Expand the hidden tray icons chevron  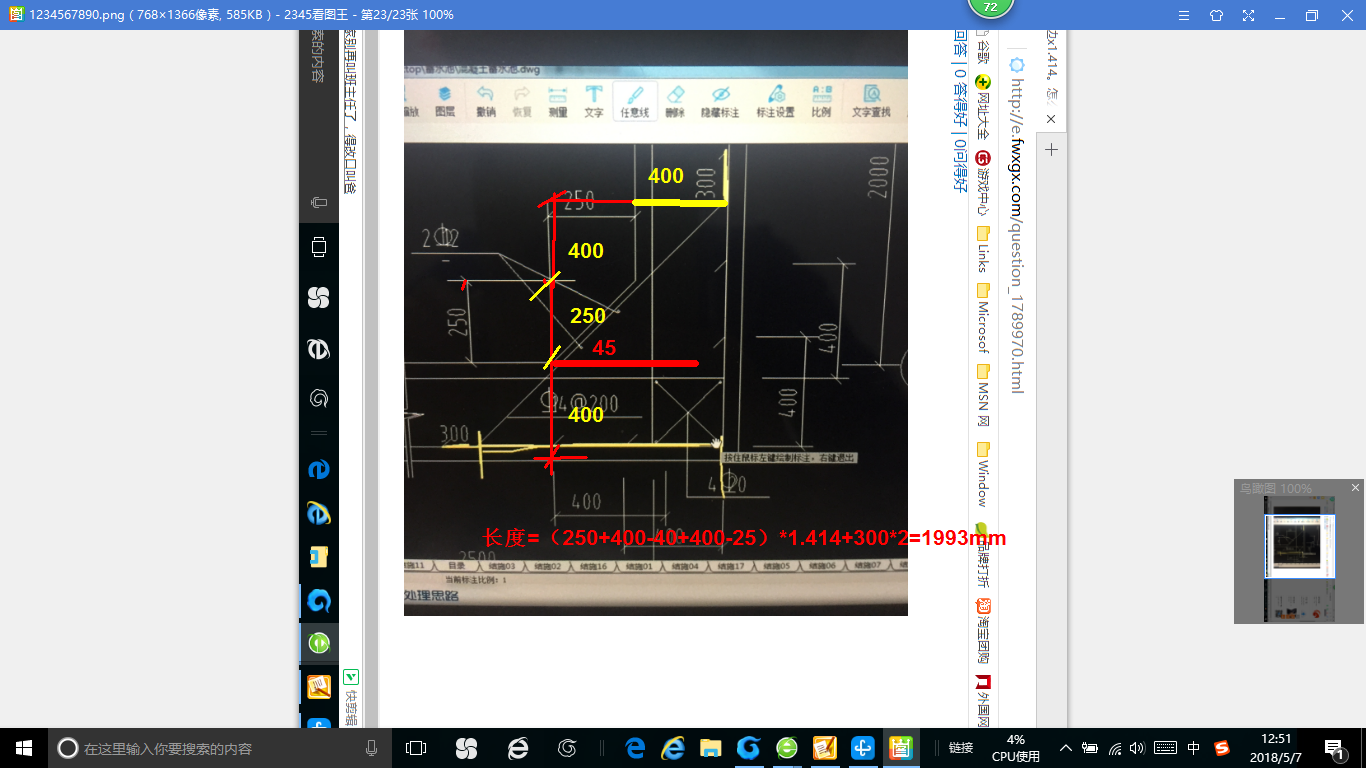click(x=1066, y=748)
